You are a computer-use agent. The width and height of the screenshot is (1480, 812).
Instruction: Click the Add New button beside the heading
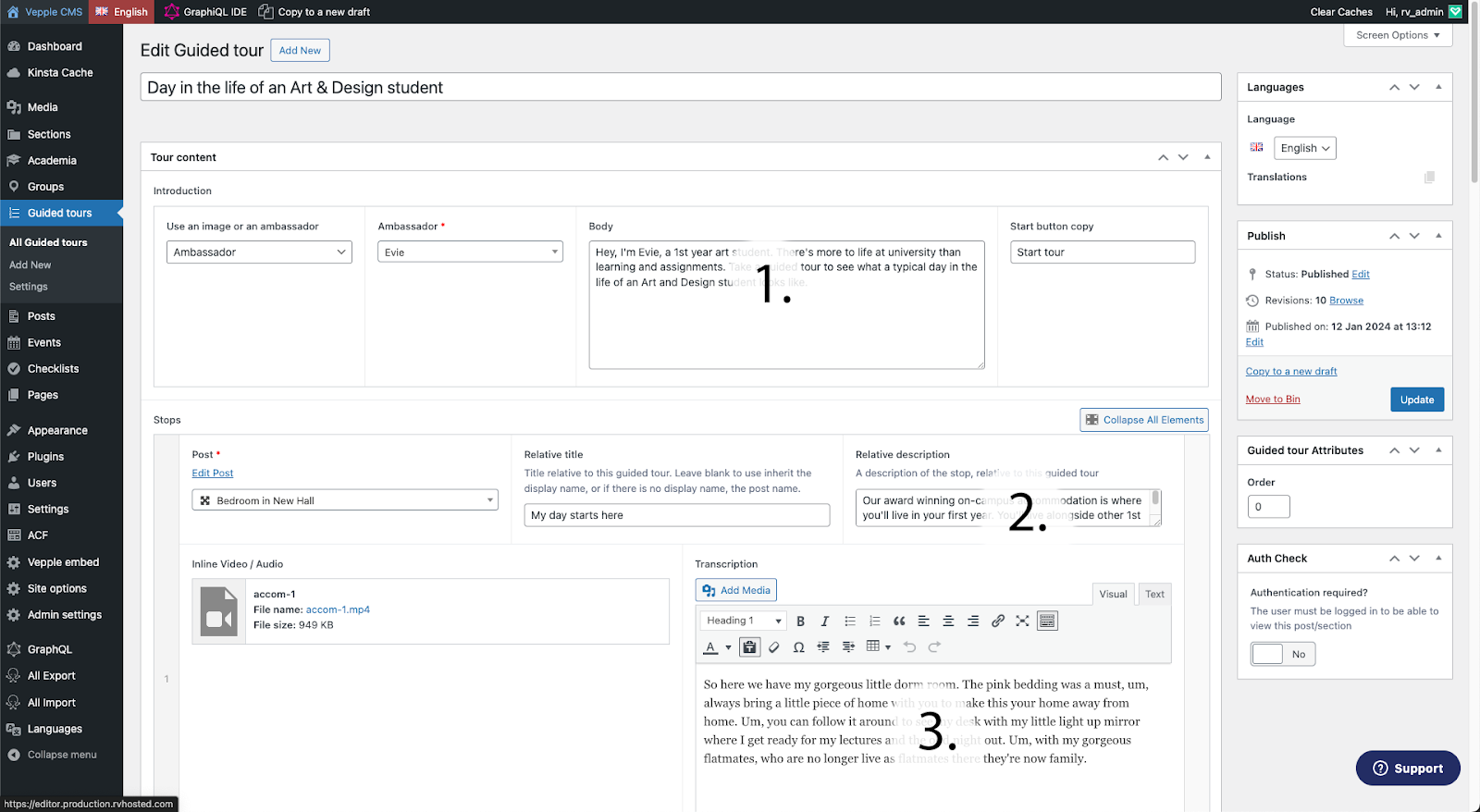[x=300, y=50]
